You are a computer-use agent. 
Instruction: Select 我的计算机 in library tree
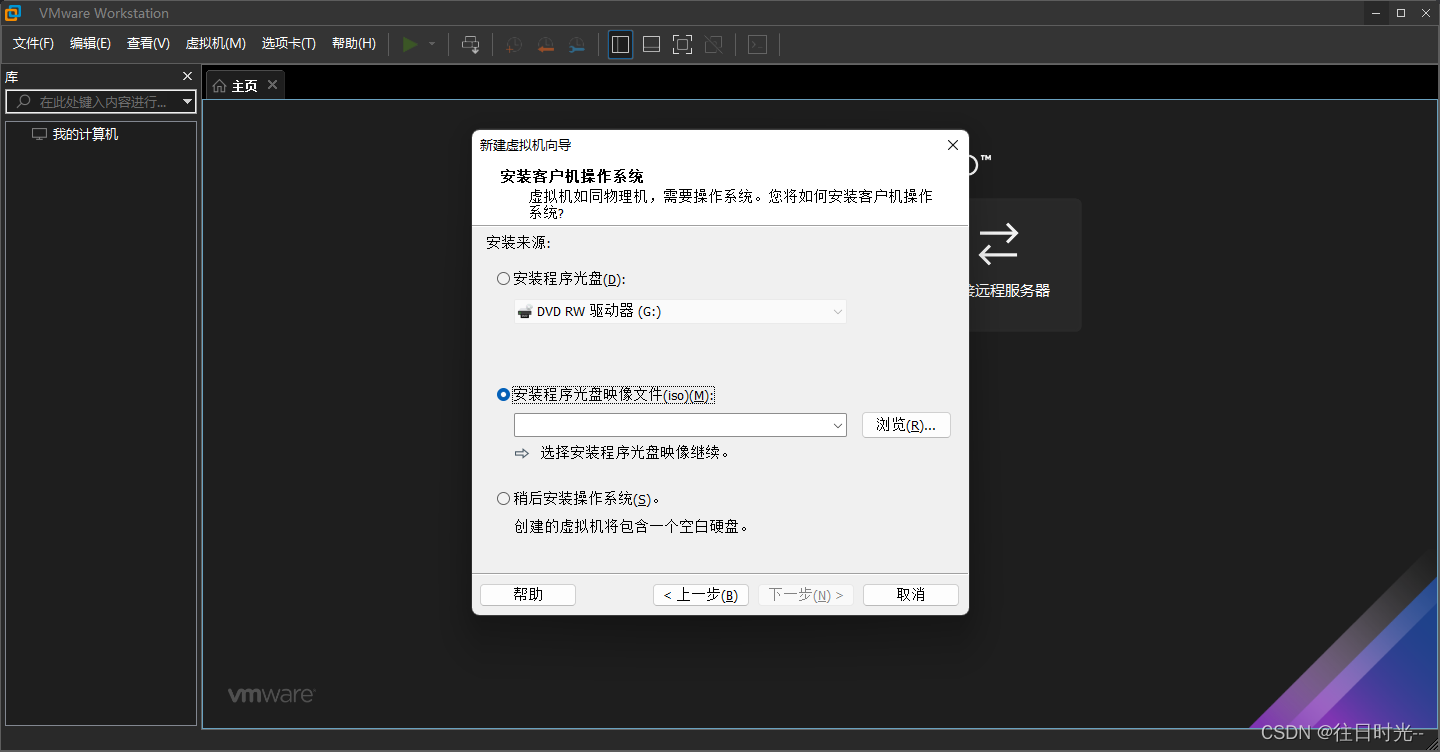click(85, 134)
